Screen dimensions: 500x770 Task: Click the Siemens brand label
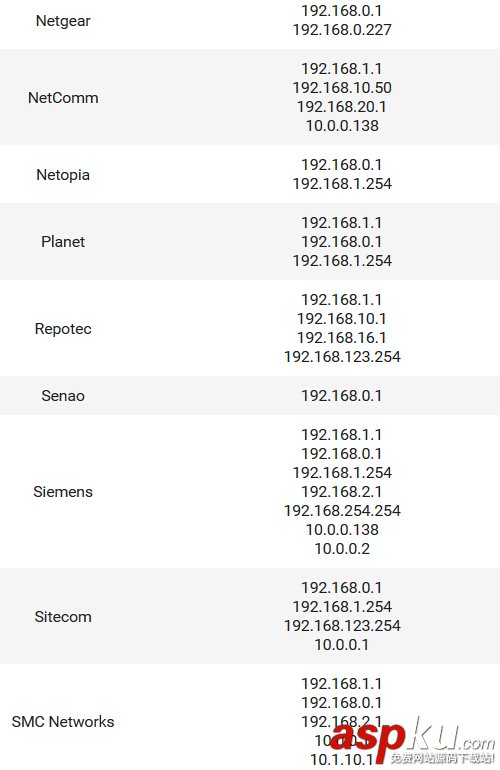[x=63, y=492]
